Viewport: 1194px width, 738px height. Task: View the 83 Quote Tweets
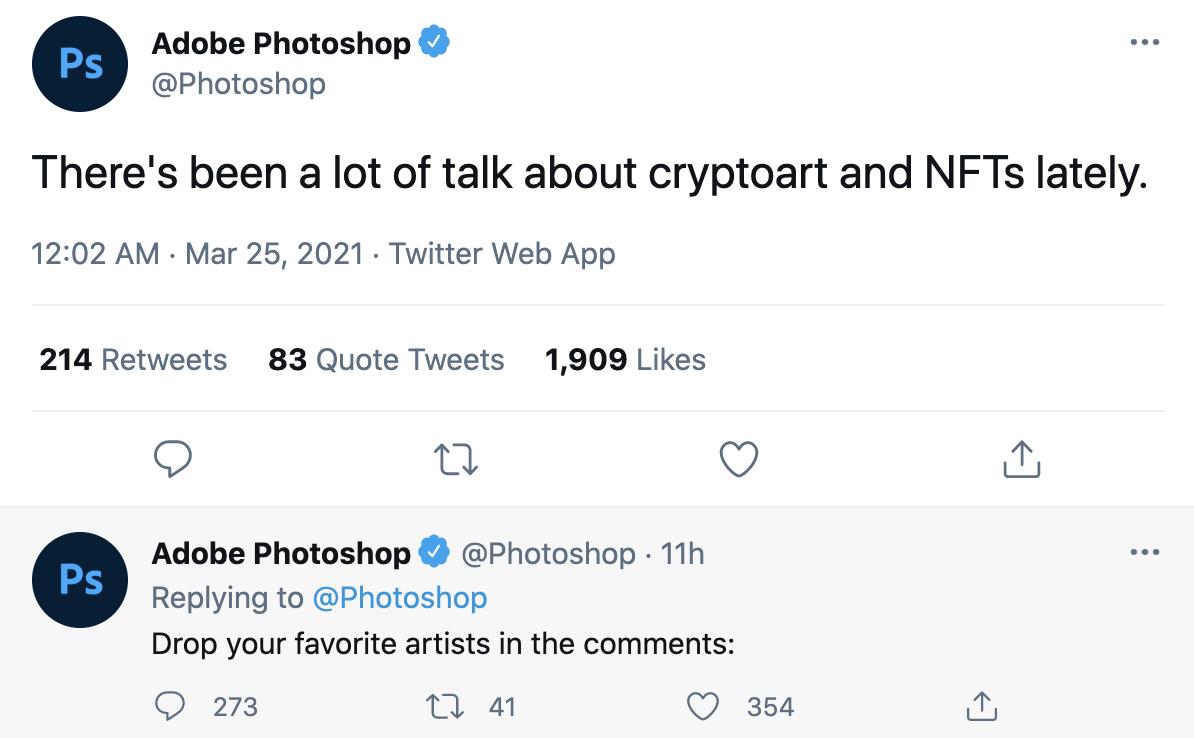[x=387, y=359]
